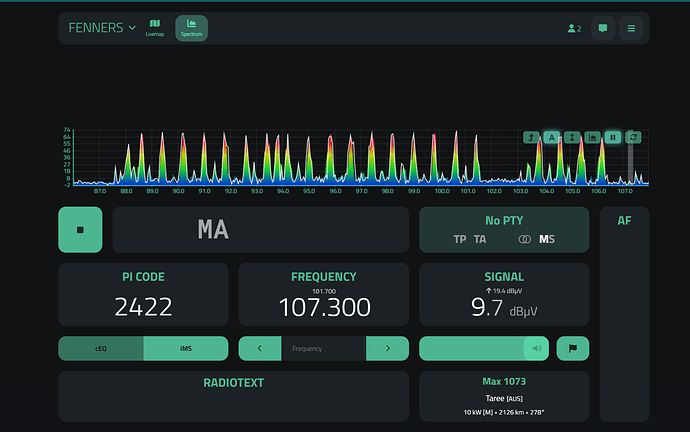This screenshot has width=690, height=432.
Task: Refresh the spectrum scan
Action: [x=633, y=137]
